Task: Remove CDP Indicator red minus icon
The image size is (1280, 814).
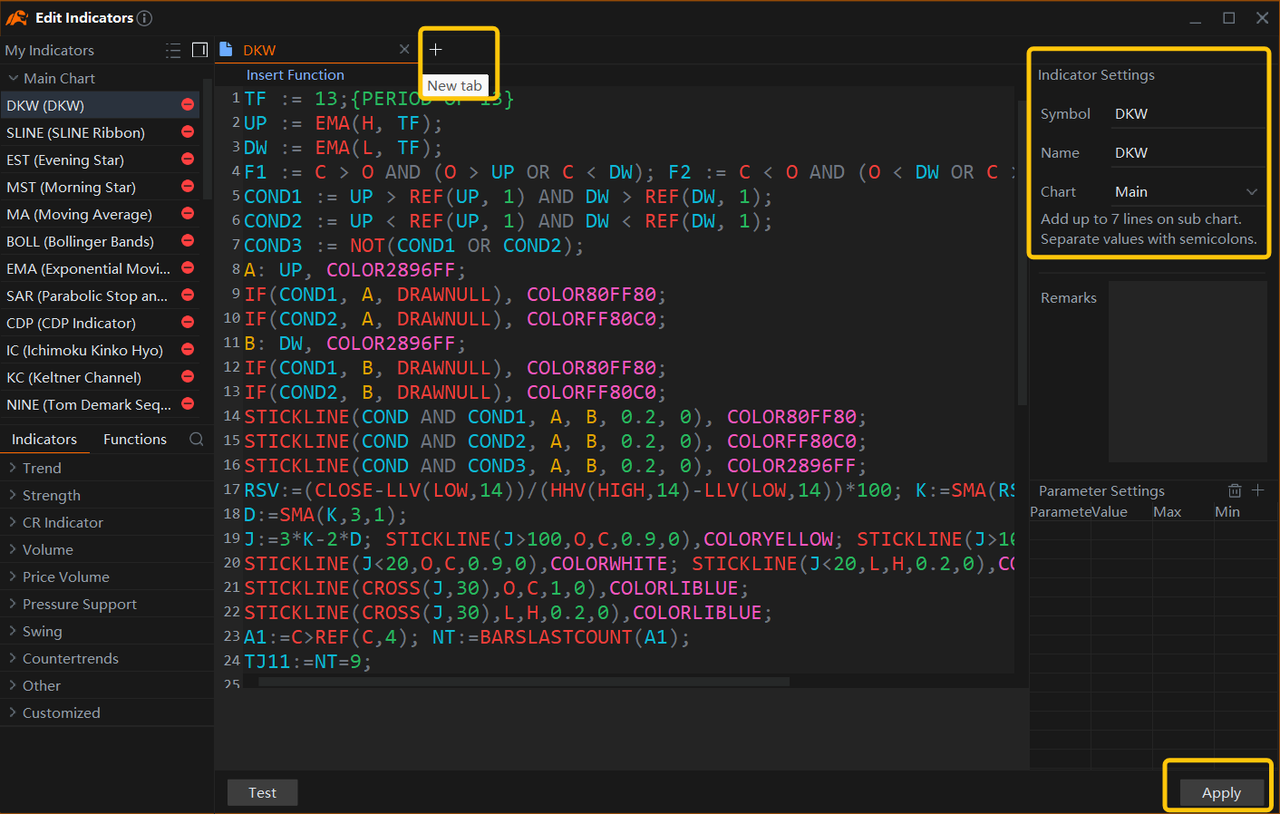Action: pos(187,323)
